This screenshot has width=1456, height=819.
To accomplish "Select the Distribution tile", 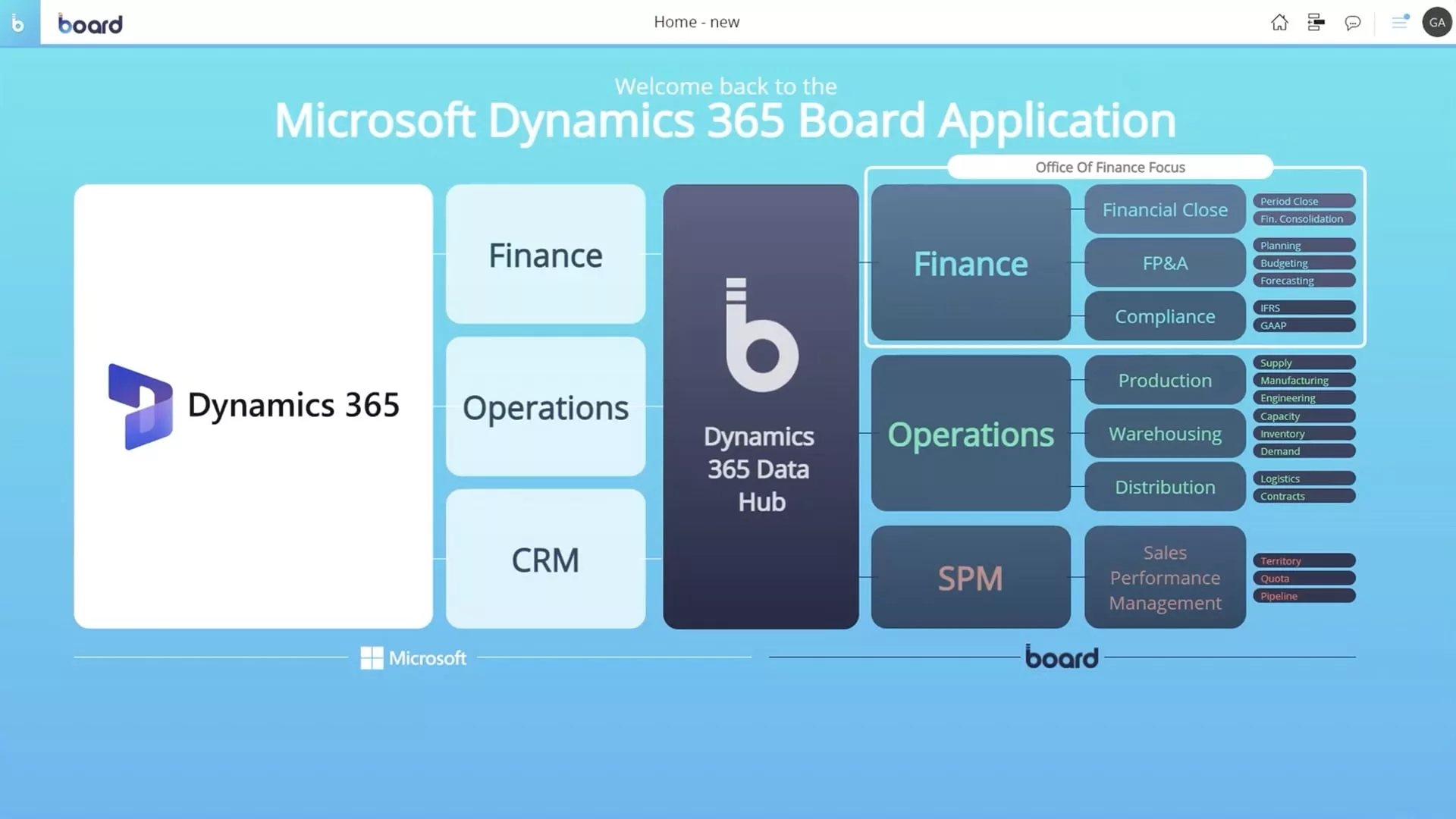I will coord(1165,487).
